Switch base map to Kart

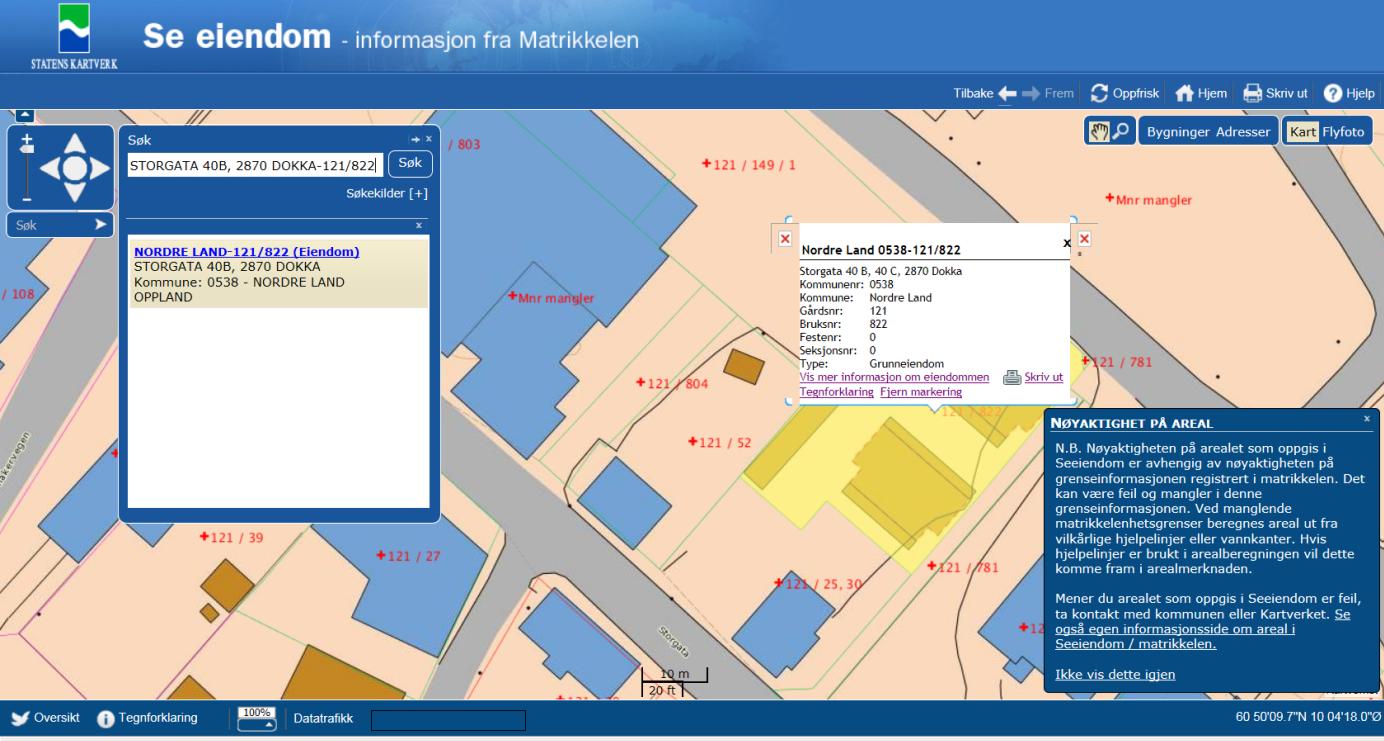coord(1302,131)
